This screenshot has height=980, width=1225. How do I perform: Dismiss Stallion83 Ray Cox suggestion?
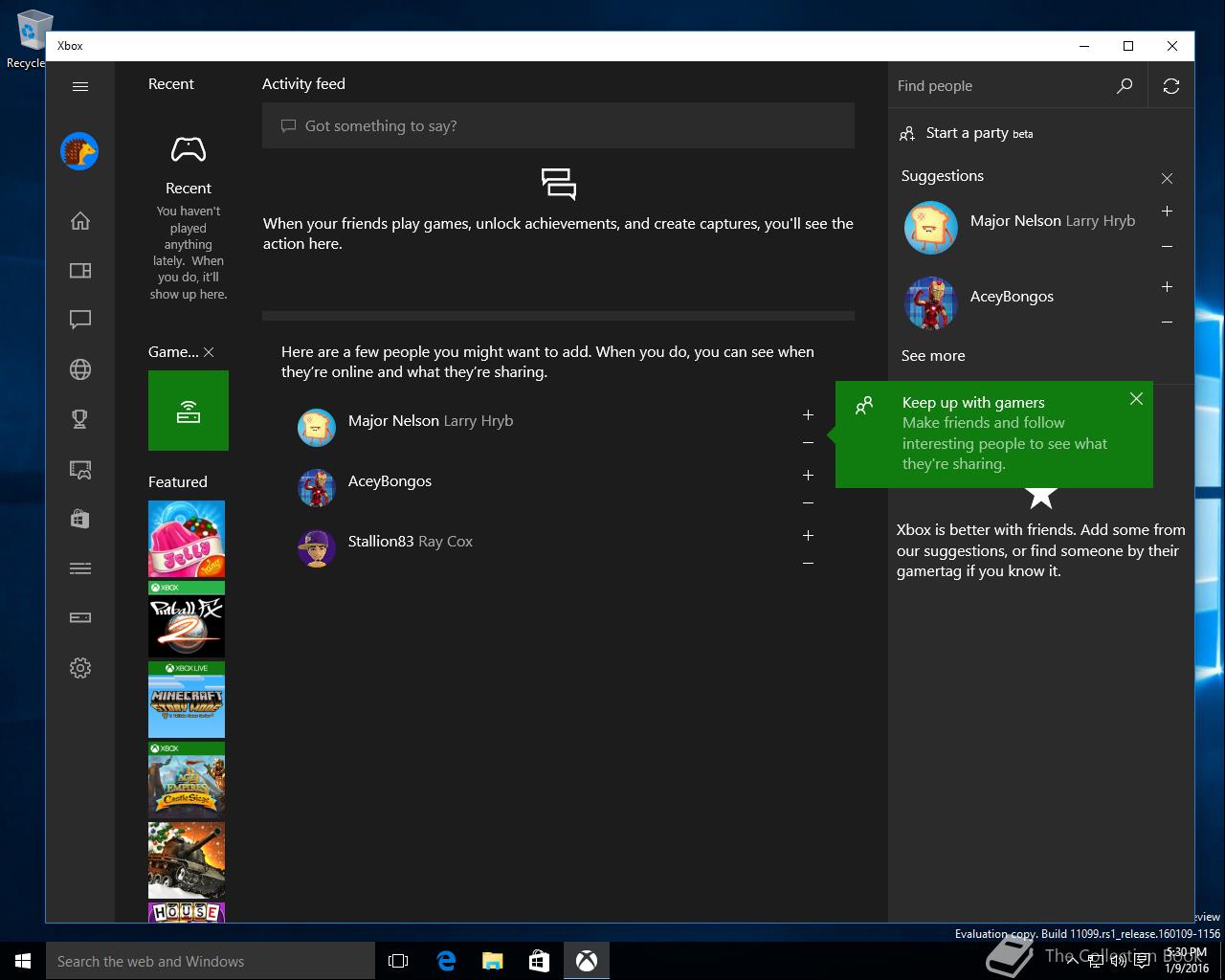click(x=808, y=564)
